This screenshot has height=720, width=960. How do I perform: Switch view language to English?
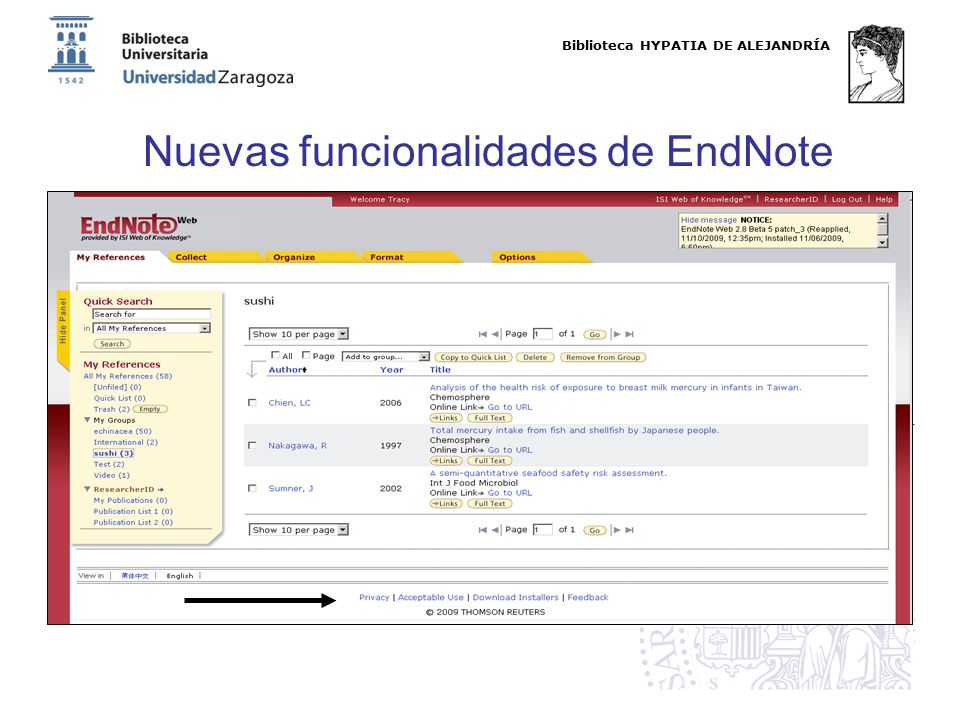click(179, 576)
